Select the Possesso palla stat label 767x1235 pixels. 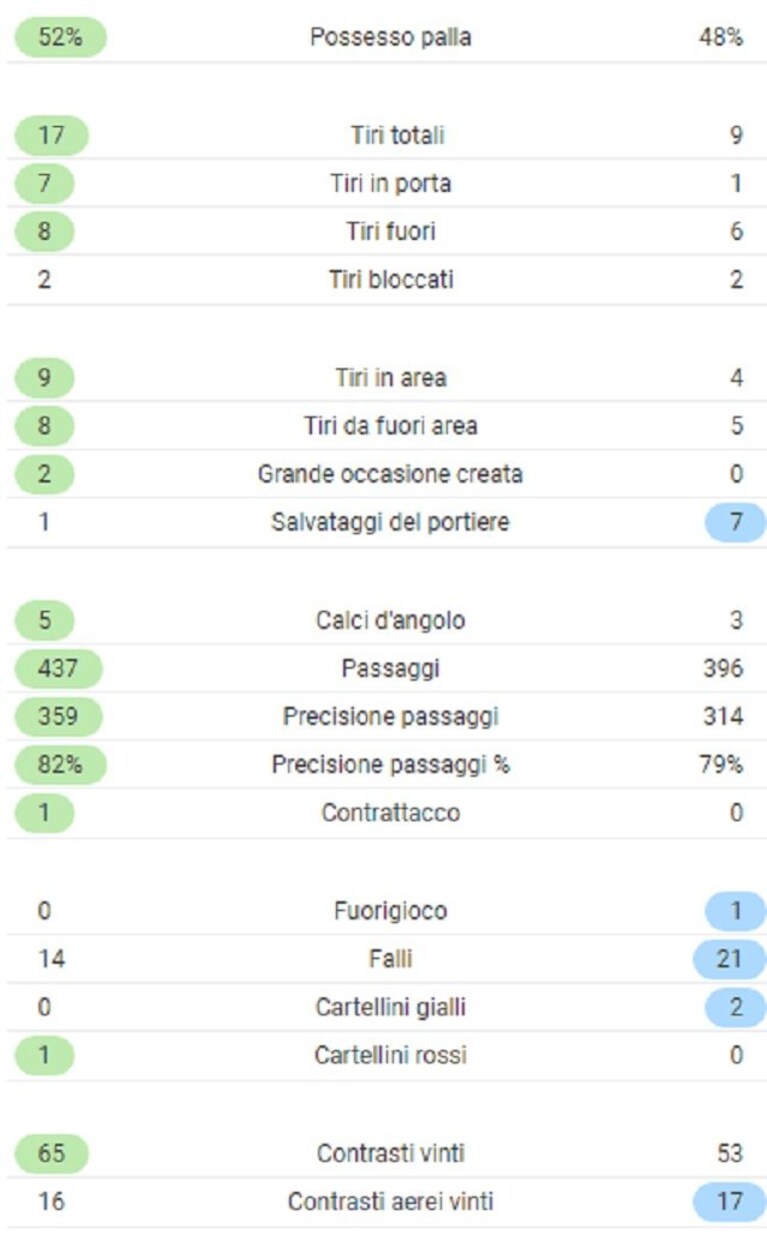[390, 38]
